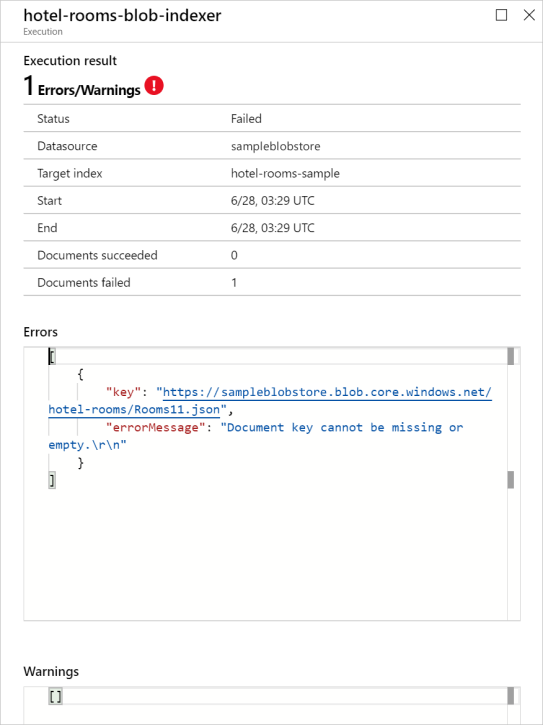Click the End time row
The image size is (543, 725).
click(272, 227)
